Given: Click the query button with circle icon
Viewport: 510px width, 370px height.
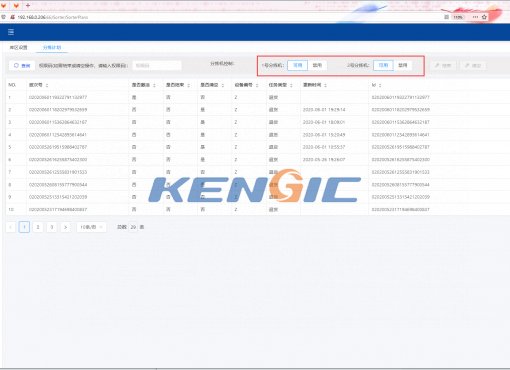Looking at the screenshot, I should [x=22, y=66].
